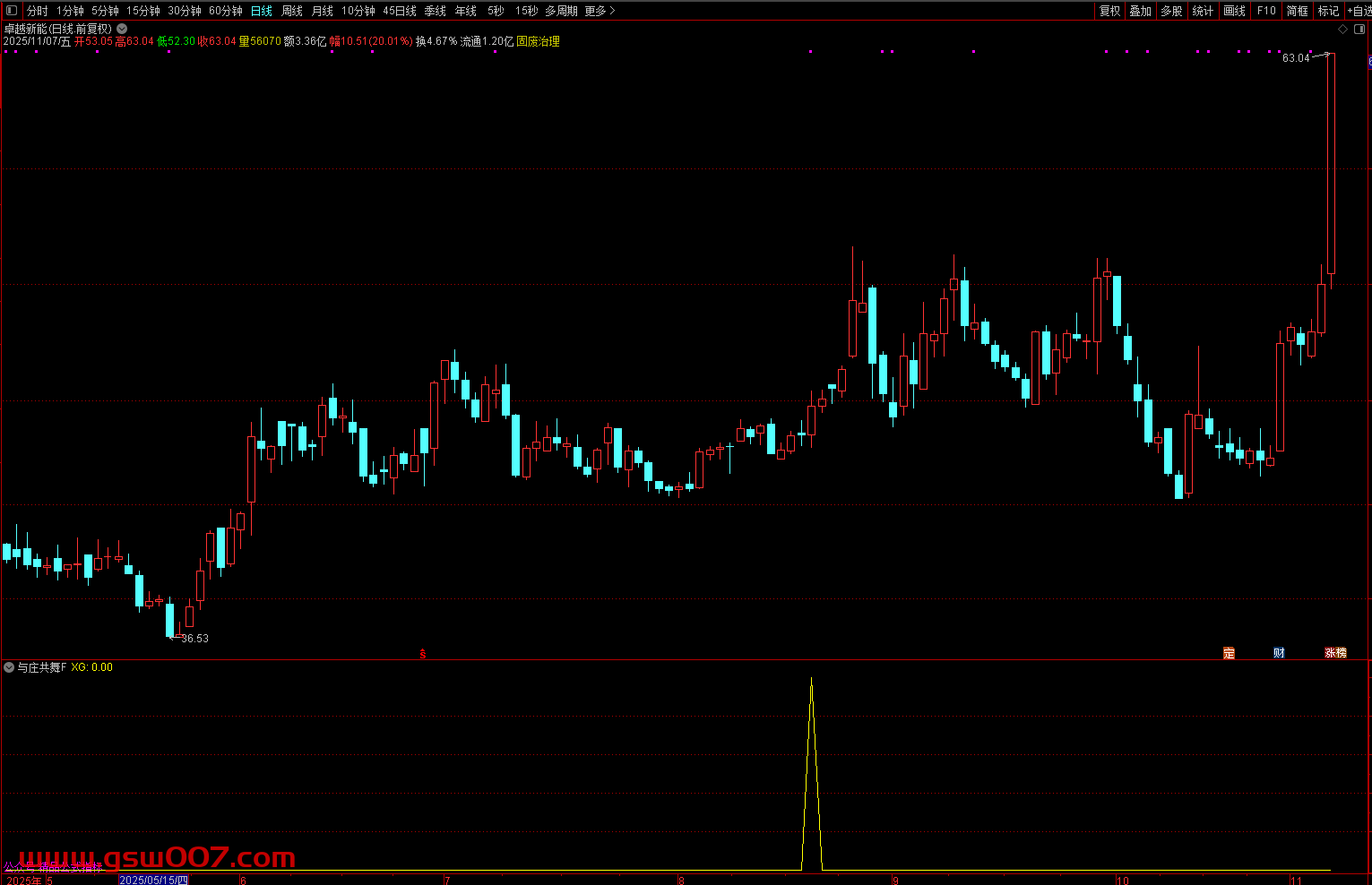Select the 60分钟 period tab
1372x885 pixels.
[225, 11]
